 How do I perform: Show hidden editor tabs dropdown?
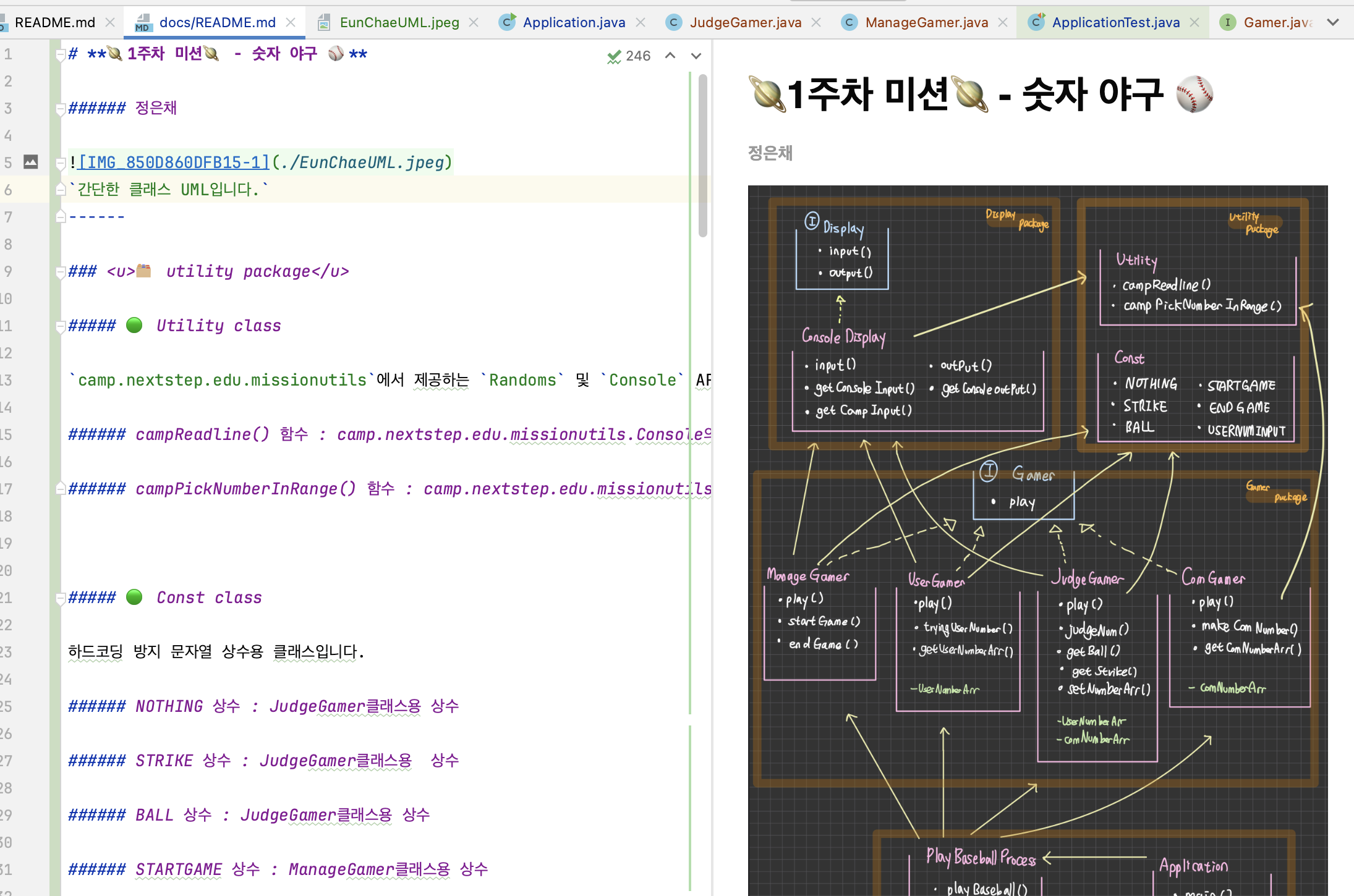point(1333,22)
